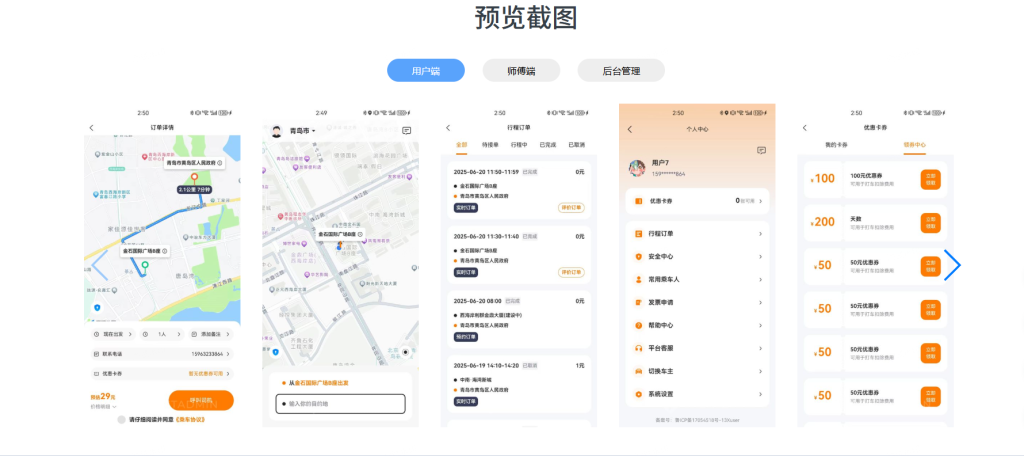Check the 乘车协议 agreement radio button

121,419
